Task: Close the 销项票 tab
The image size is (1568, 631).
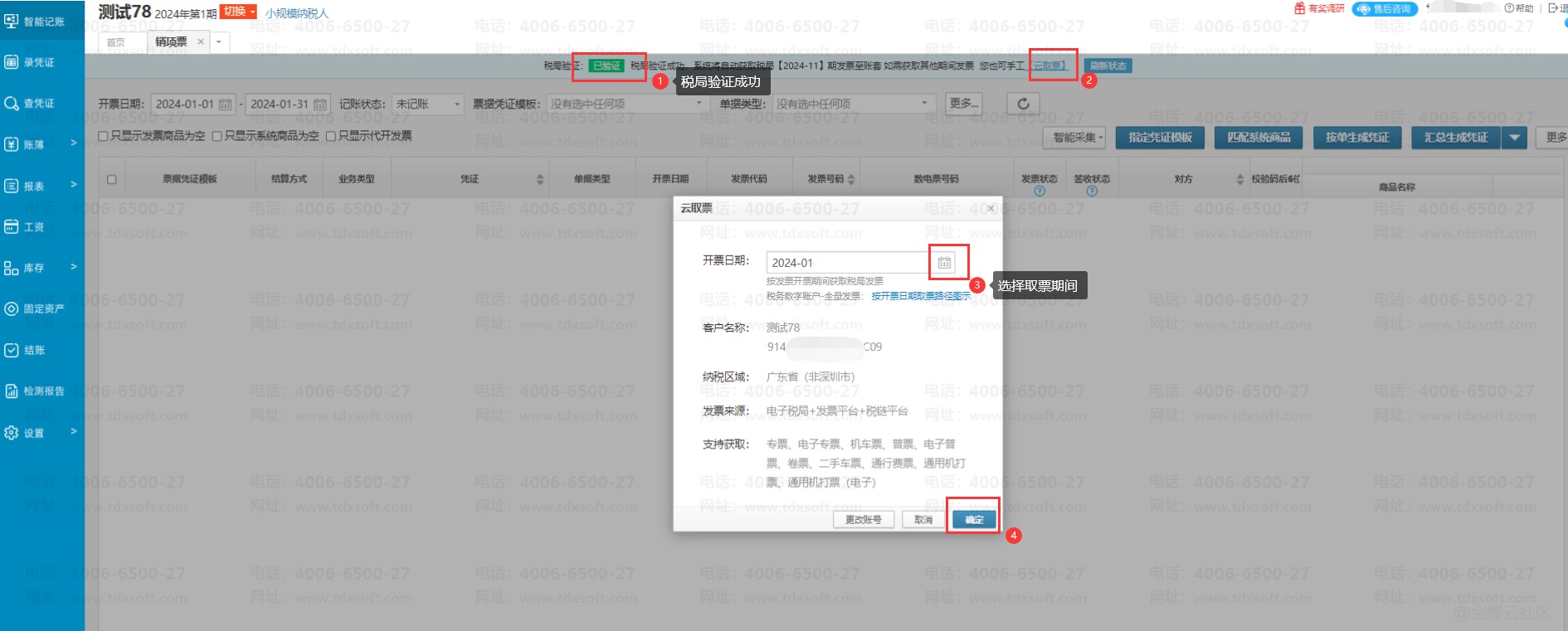Action: [x=201, y=41]
